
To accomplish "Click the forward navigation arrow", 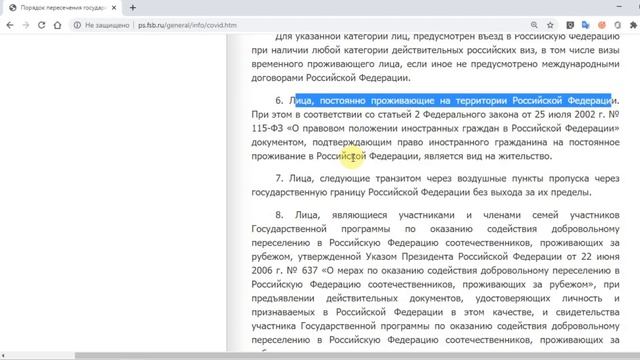I will pos(26,25).
